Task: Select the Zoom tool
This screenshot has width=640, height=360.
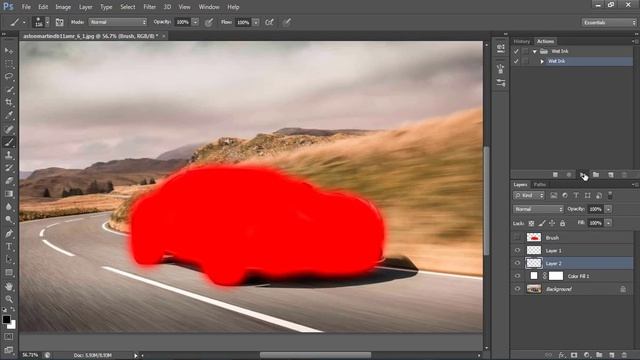Action: pos(9,299)
